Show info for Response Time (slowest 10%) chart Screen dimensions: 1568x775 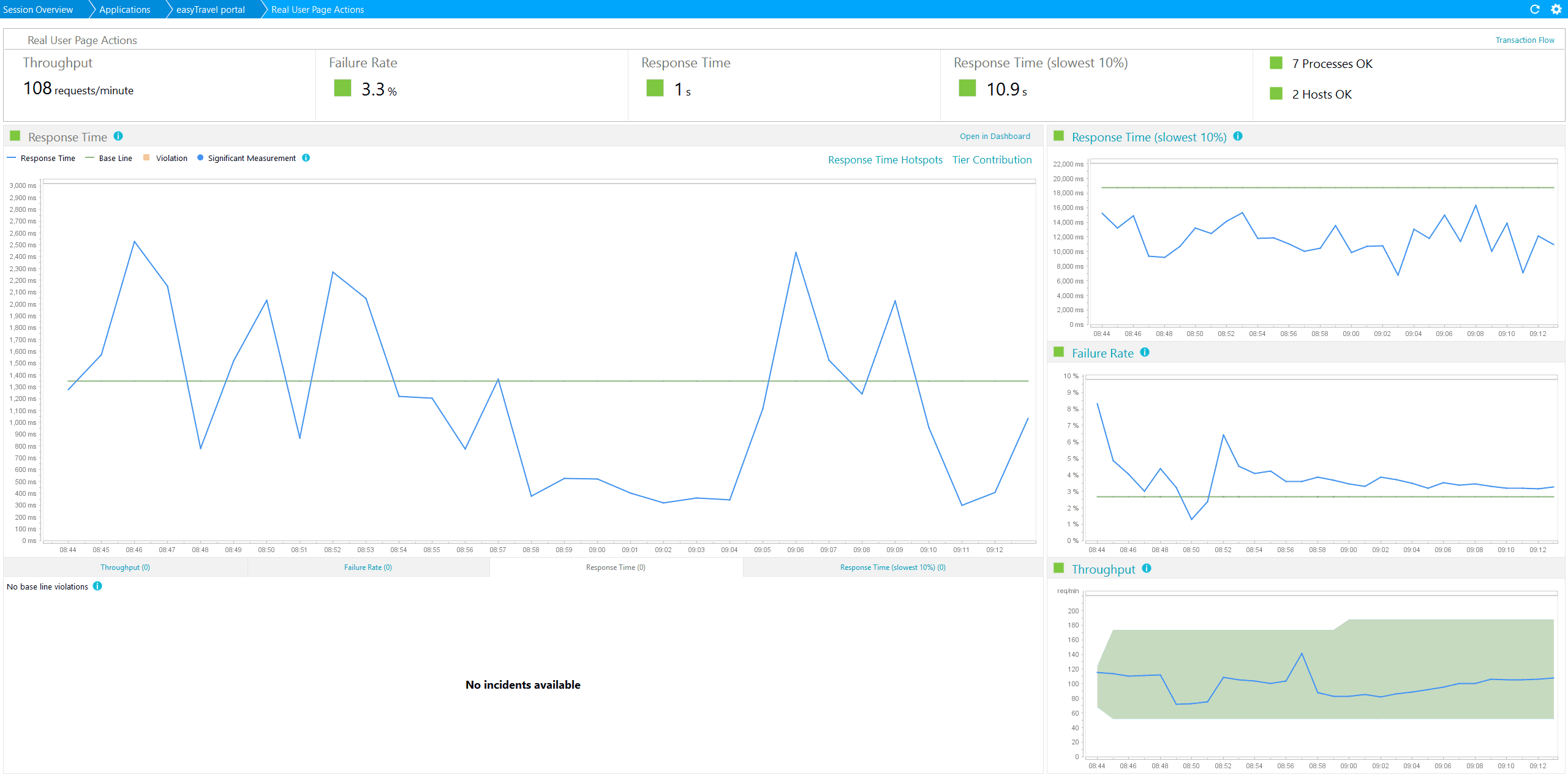(1238, 136)
